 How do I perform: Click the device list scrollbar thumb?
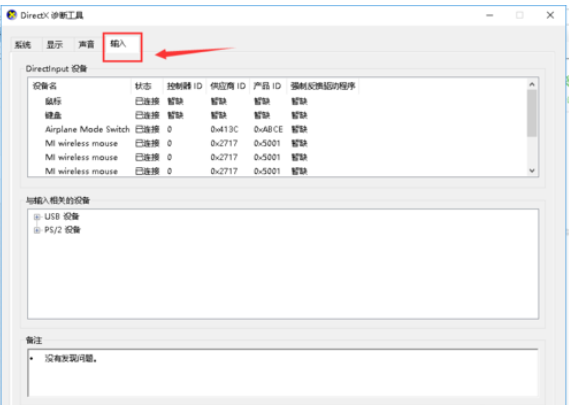click(x=532, y=113)
